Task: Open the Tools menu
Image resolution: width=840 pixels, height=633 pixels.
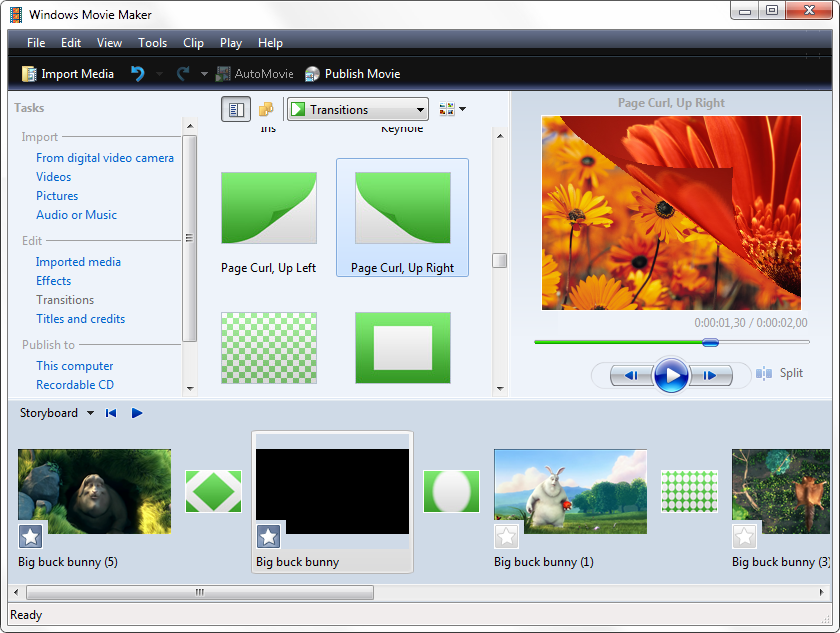Action: click(153, 43)
